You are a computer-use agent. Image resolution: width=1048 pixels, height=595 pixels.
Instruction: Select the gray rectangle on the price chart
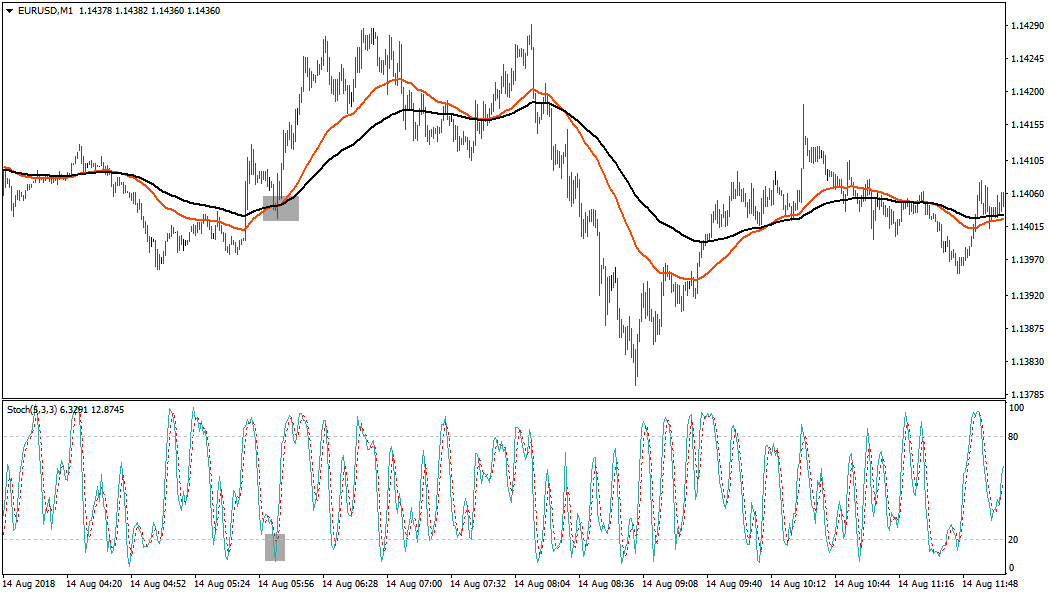(x=281, y=208)
